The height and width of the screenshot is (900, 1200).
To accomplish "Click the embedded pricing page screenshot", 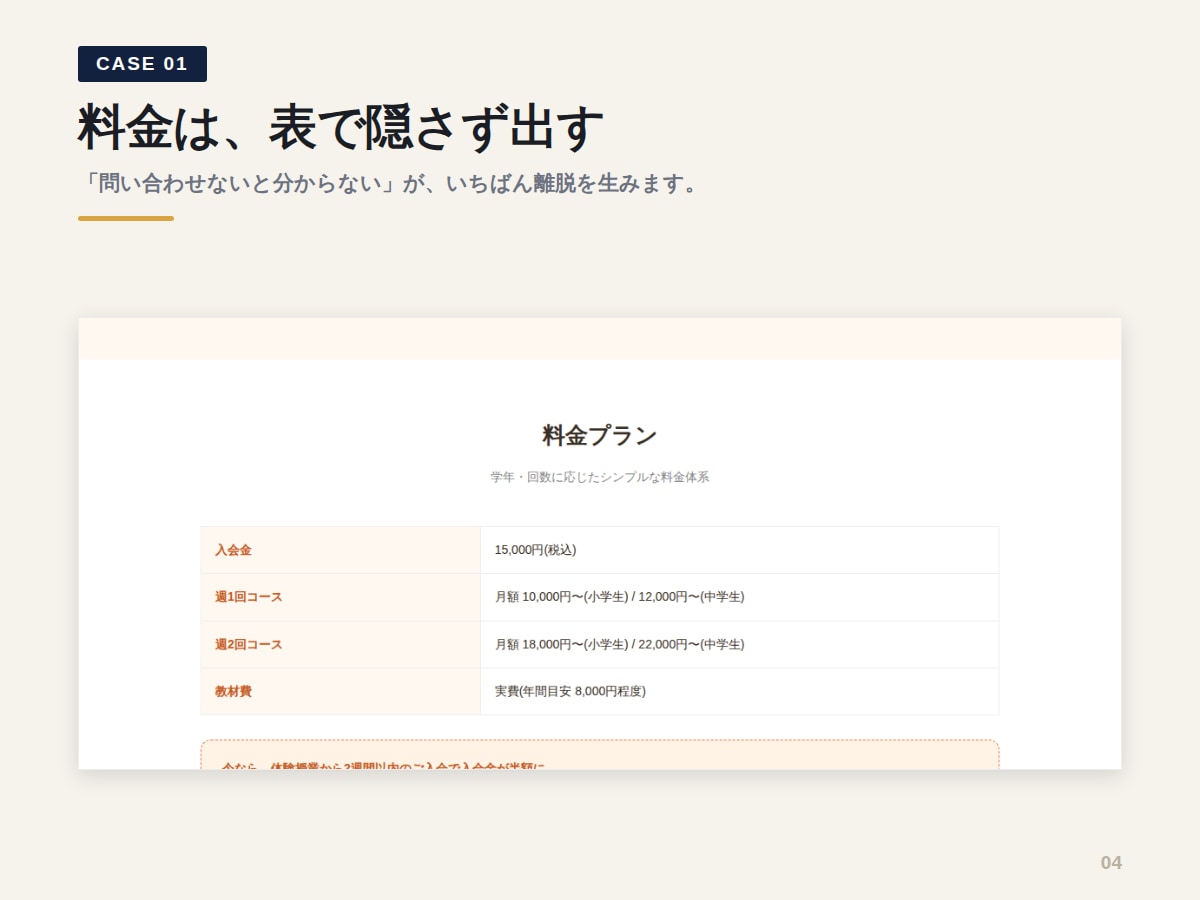I will pyautogui.click(x=600, y=544).
